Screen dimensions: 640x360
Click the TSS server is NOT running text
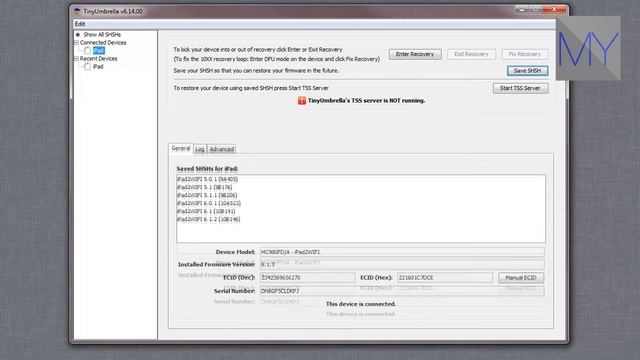click(x=367, y=100)
